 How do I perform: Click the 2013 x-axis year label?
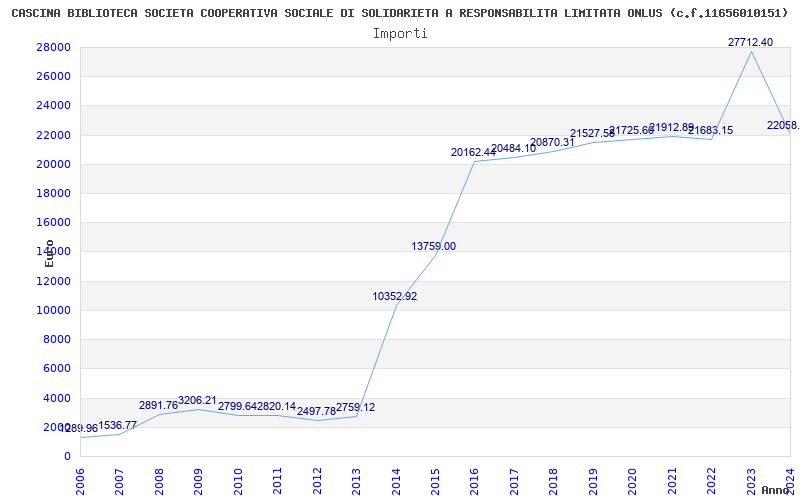tap(356, 482)
